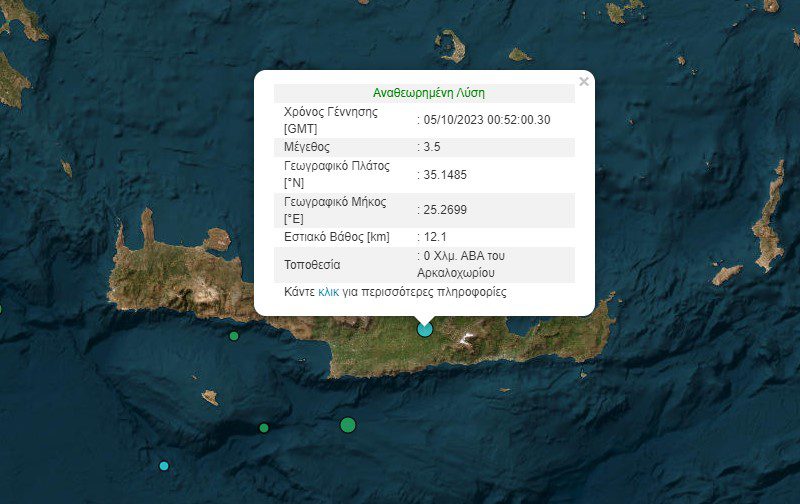Screen dimensions: 800x504
Task: Click the latitude value '35.1485'
Action: pos(445,174)
